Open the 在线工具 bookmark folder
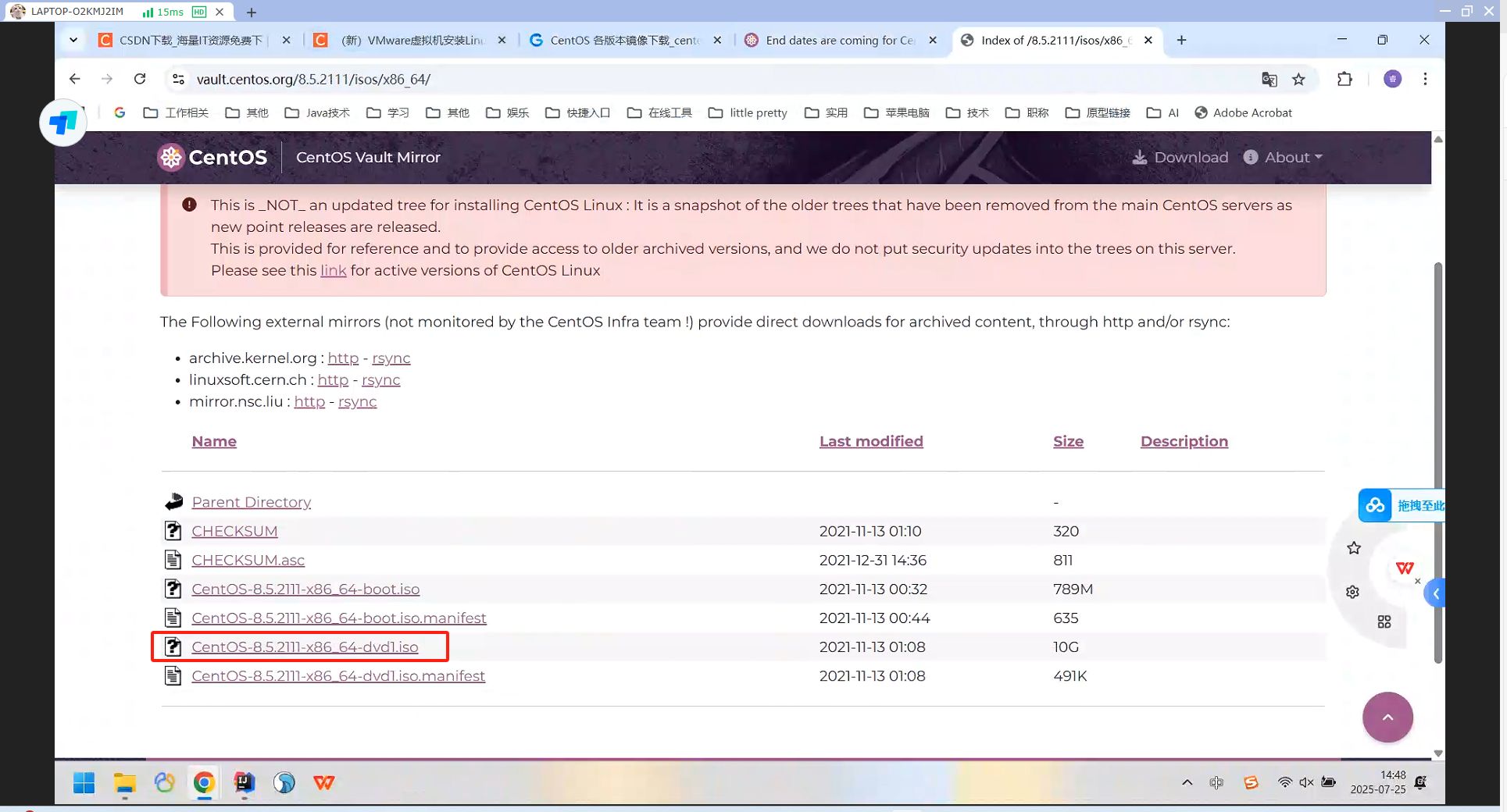 [x=659, y=112]
